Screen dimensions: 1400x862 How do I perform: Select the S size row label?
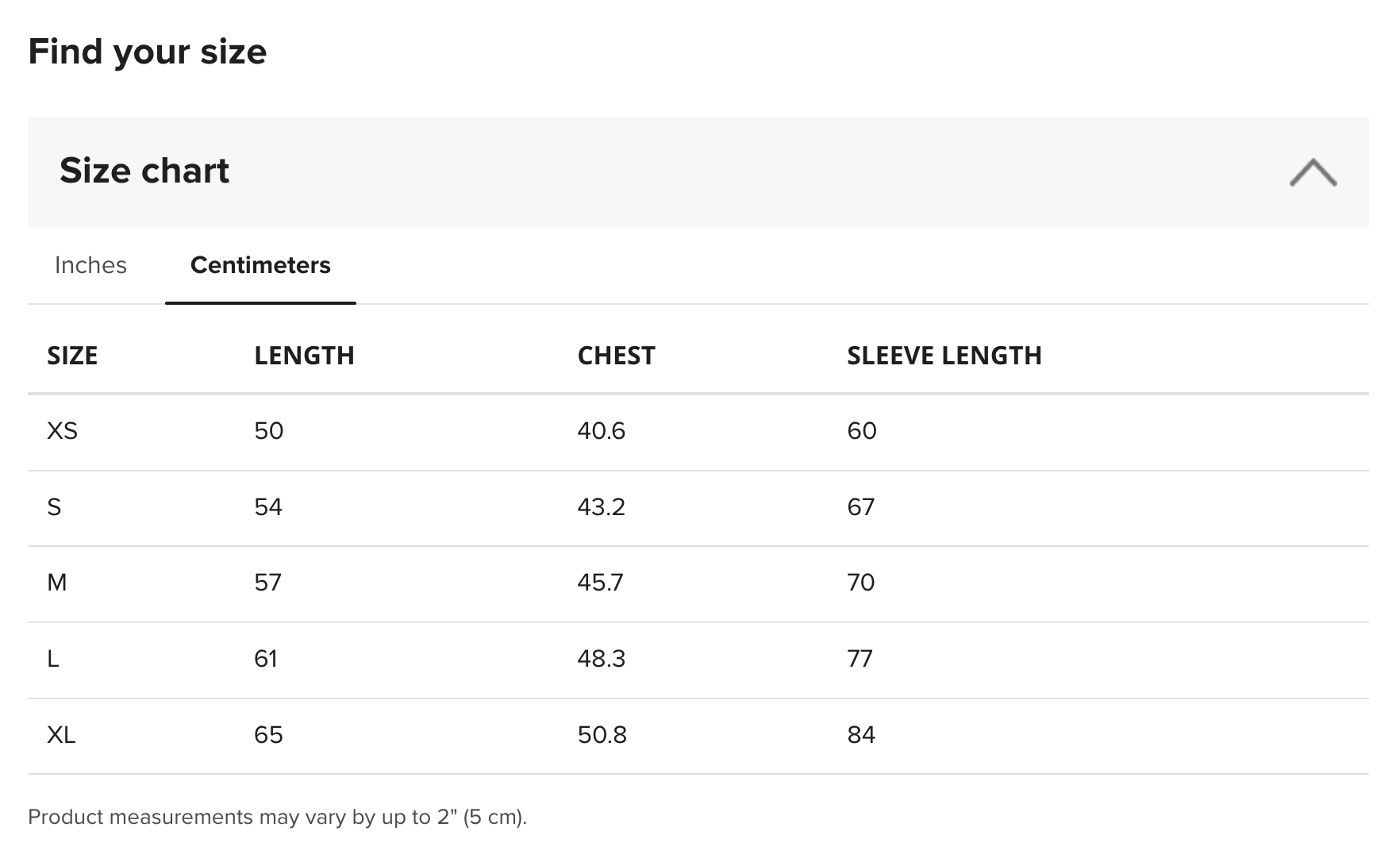pyautogui.click(x=54, y=507)
